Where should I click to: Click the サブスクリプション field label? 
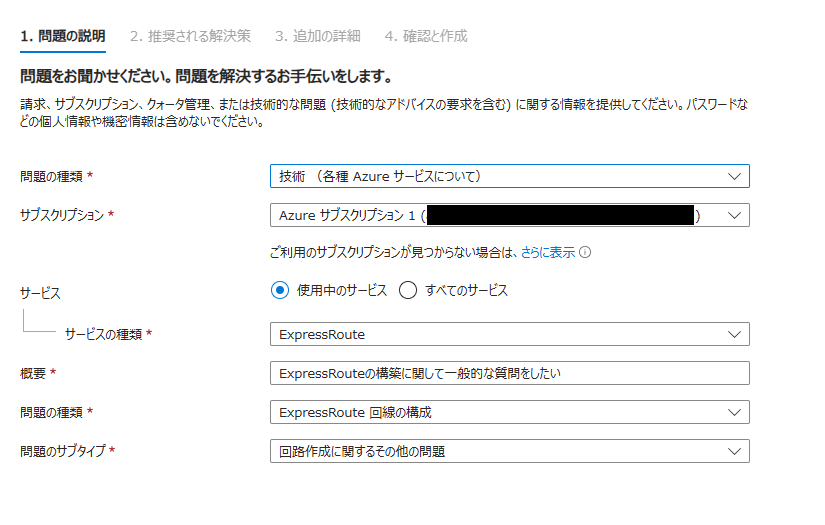coord(62,215)
